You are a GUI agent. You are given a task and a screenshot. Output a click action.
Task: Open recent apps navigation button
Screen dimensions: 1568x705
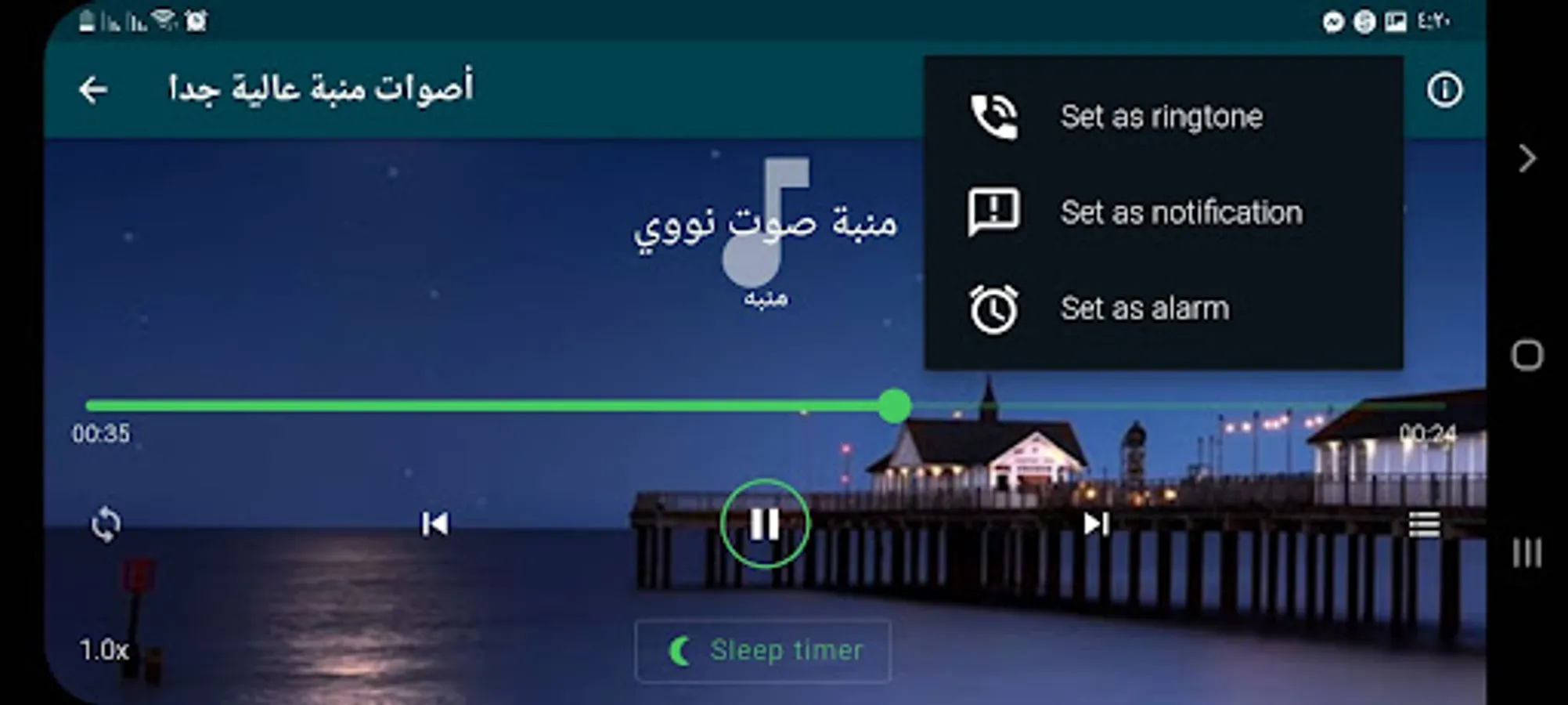tap(1527, 553)
